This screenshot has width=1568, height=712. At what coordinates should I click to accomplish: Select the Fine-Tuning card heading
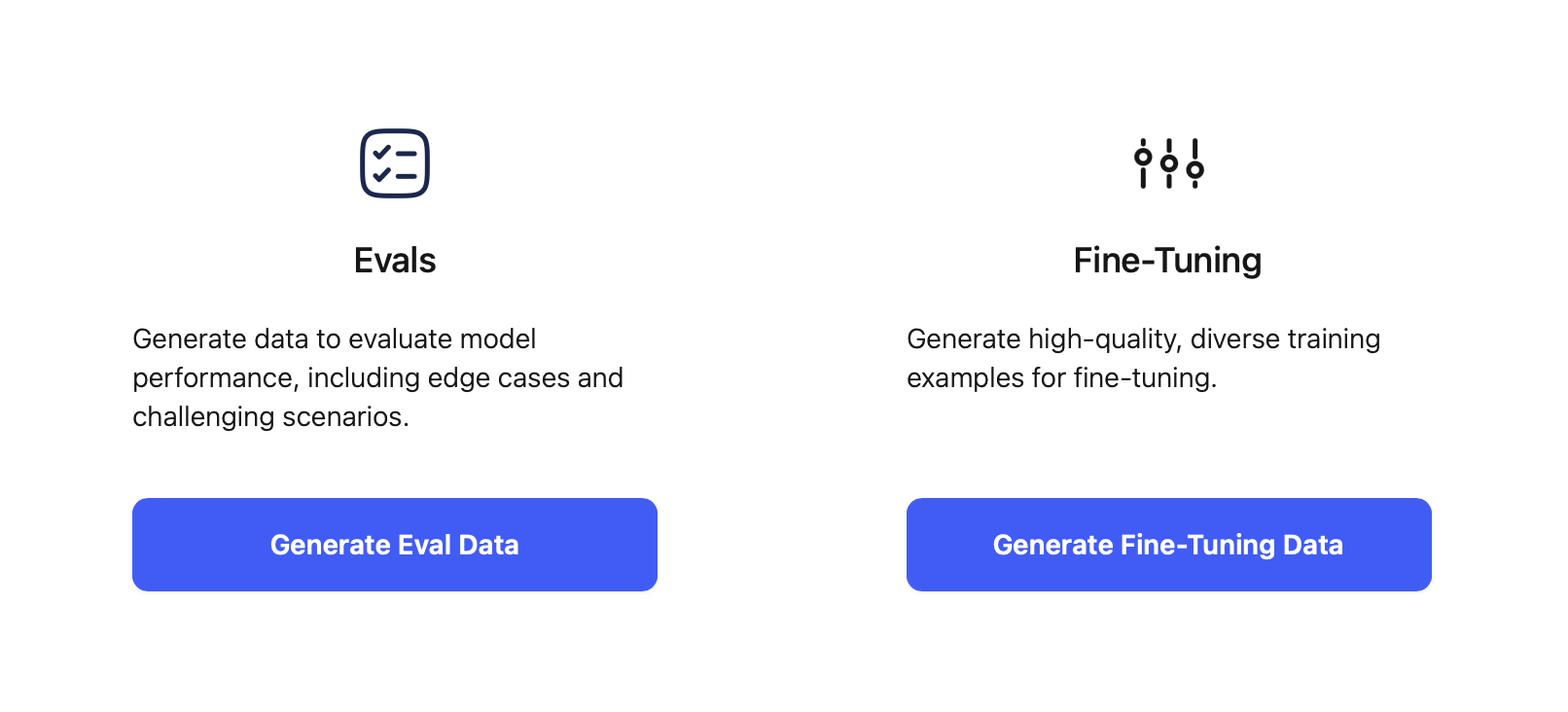point(1167,260)
